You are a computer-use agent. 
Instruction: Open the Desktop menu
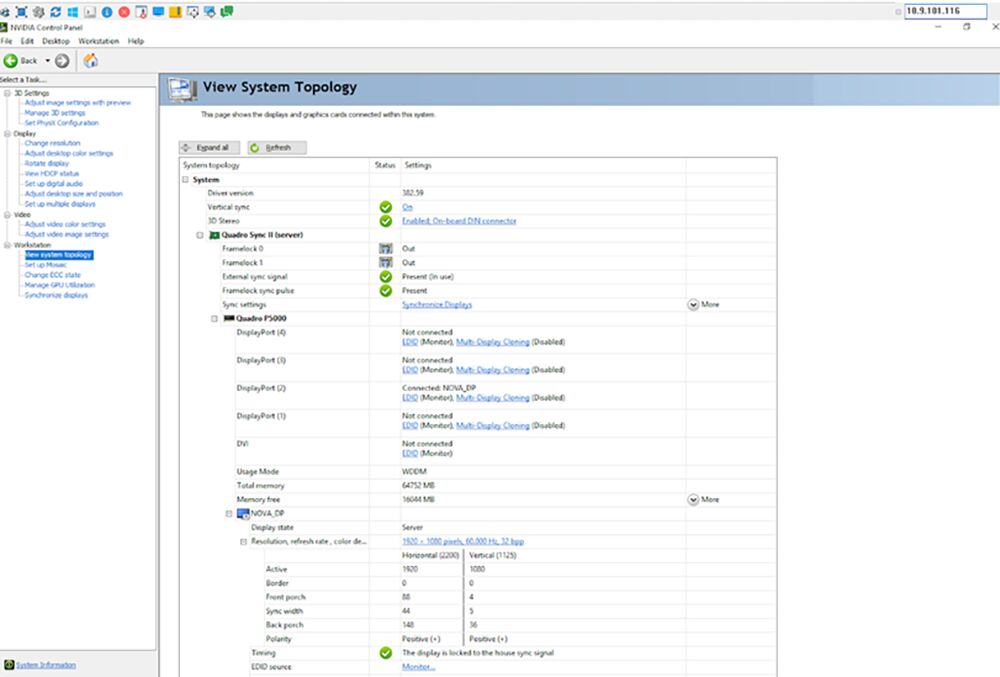point(56,41)
